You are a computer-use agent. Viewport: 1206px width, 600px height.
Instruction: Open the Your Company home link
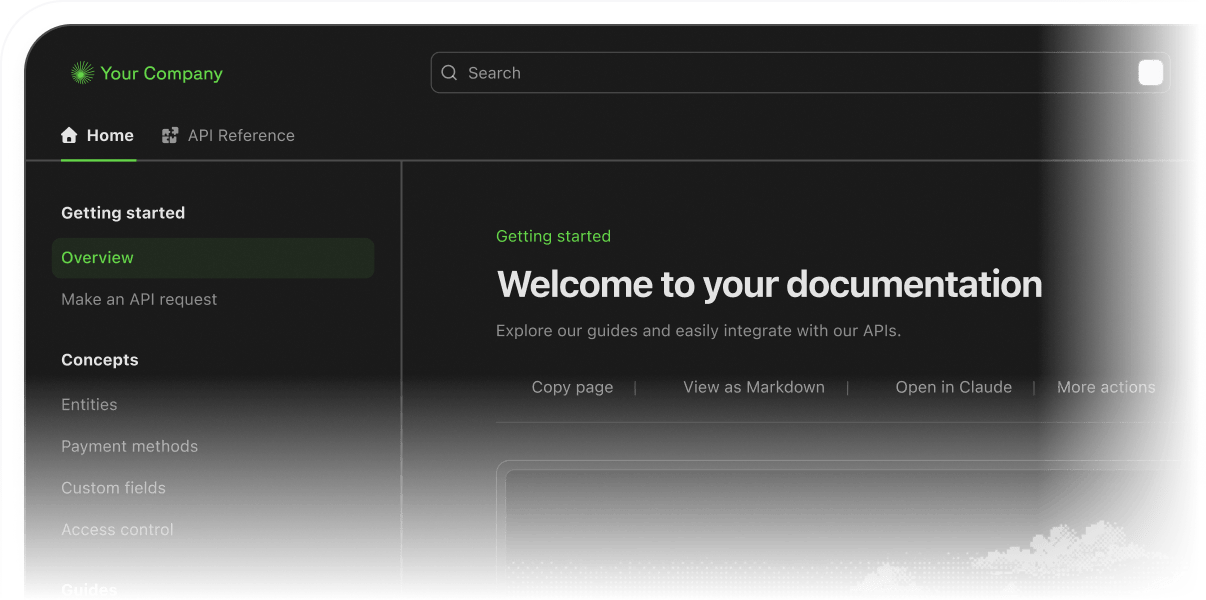(147, 73)
